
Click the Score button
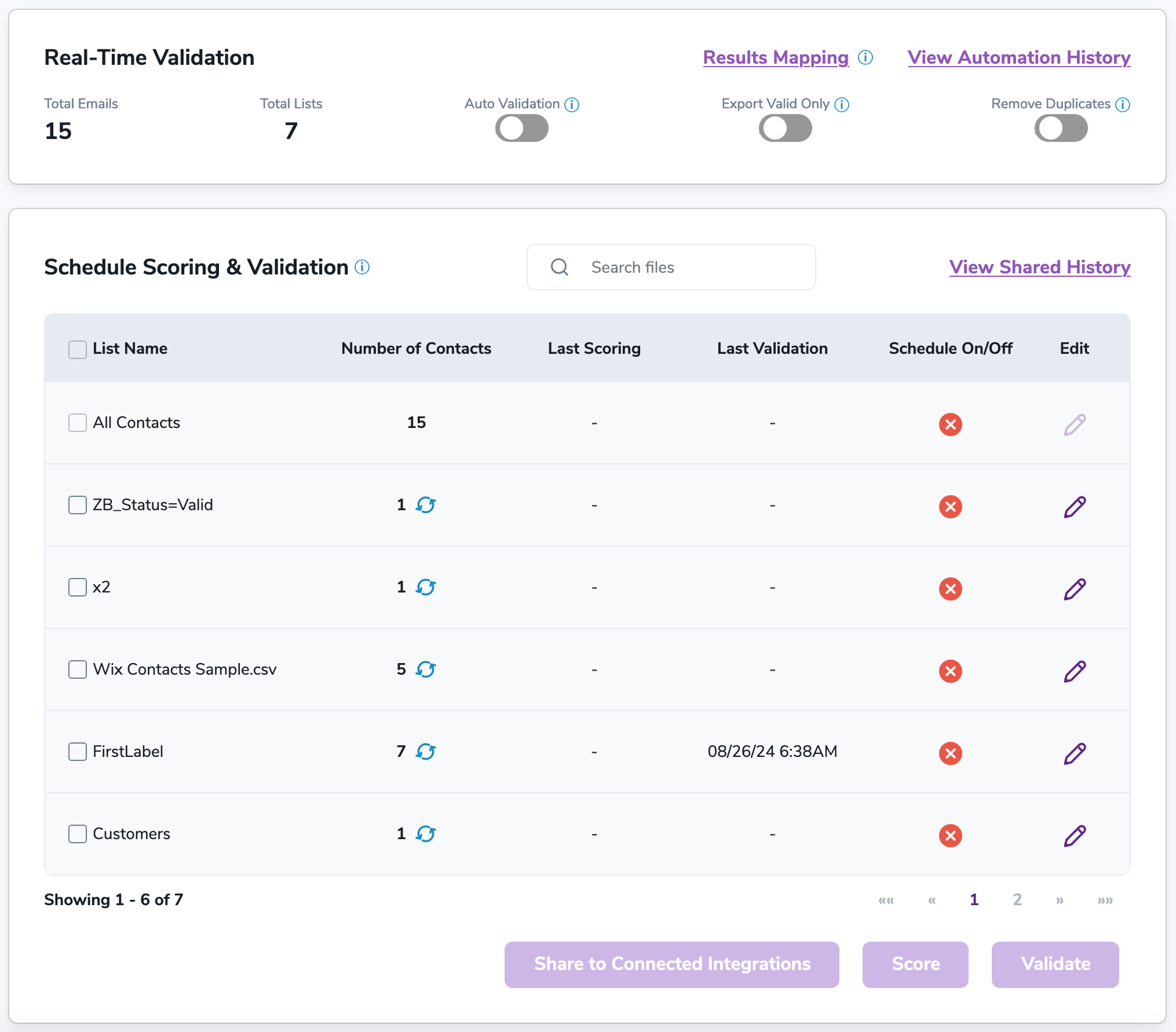[x=915, y=964]
